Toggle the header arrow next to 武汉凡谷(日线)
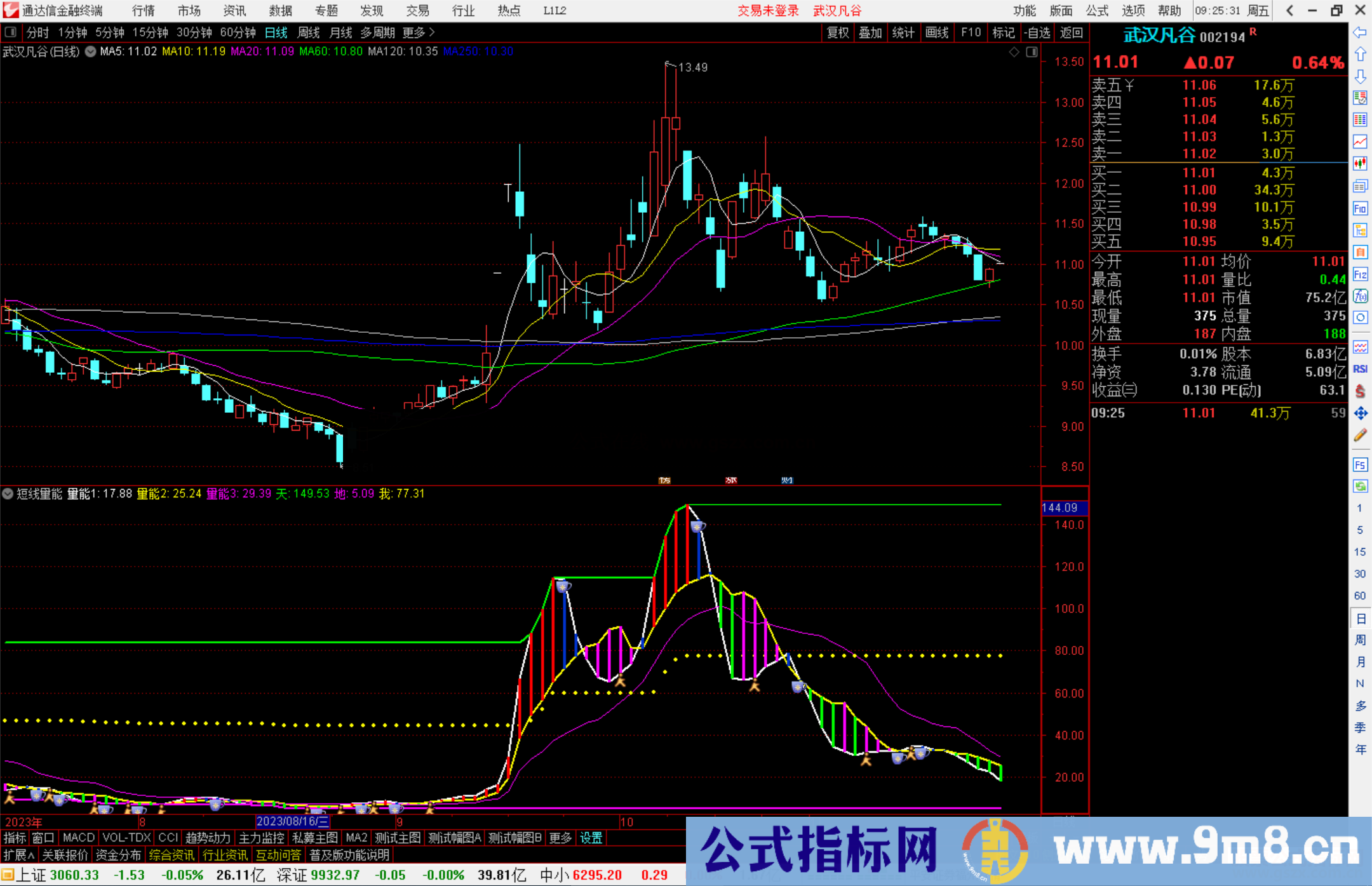The height and width of the screenshot is (886, 1372). pyautogui.click(x=90, y=51)
